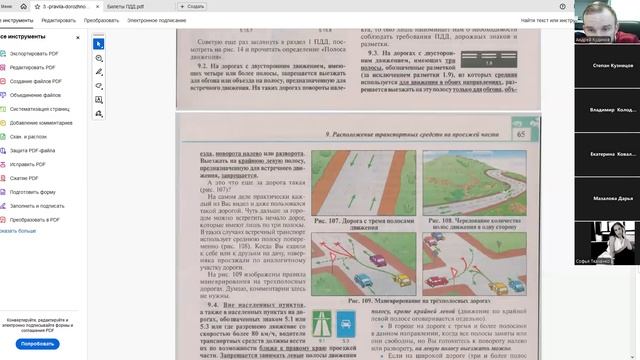Close the Все инструменты panel

click(78, 37)
